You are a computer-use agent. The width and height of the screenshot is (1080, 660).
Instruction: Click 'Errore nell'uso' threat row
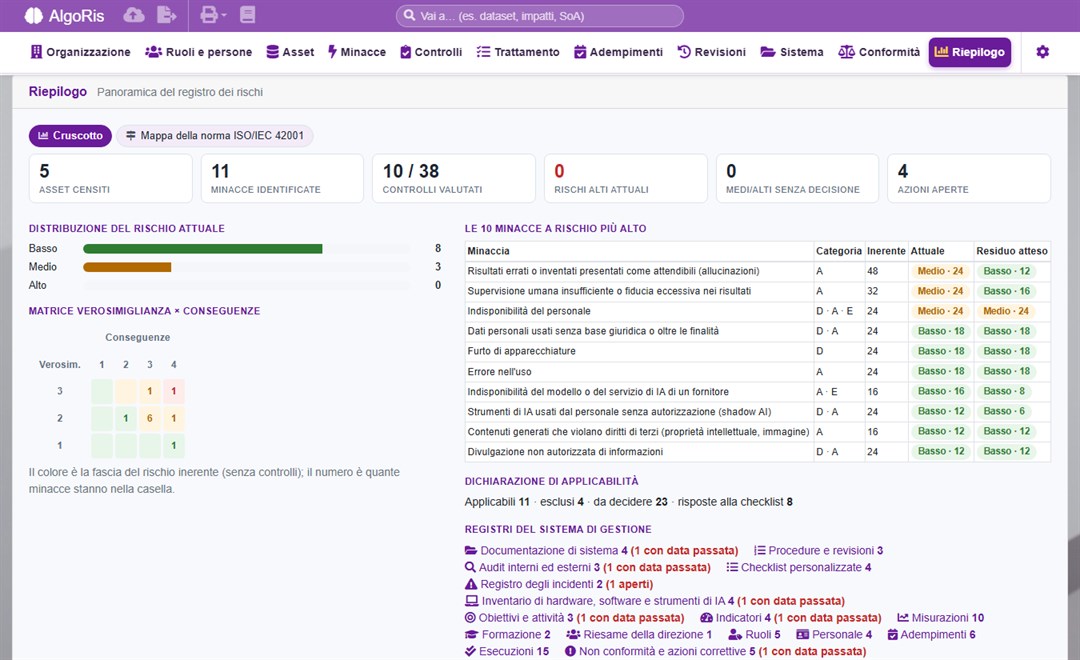click(x=758, y=372)
